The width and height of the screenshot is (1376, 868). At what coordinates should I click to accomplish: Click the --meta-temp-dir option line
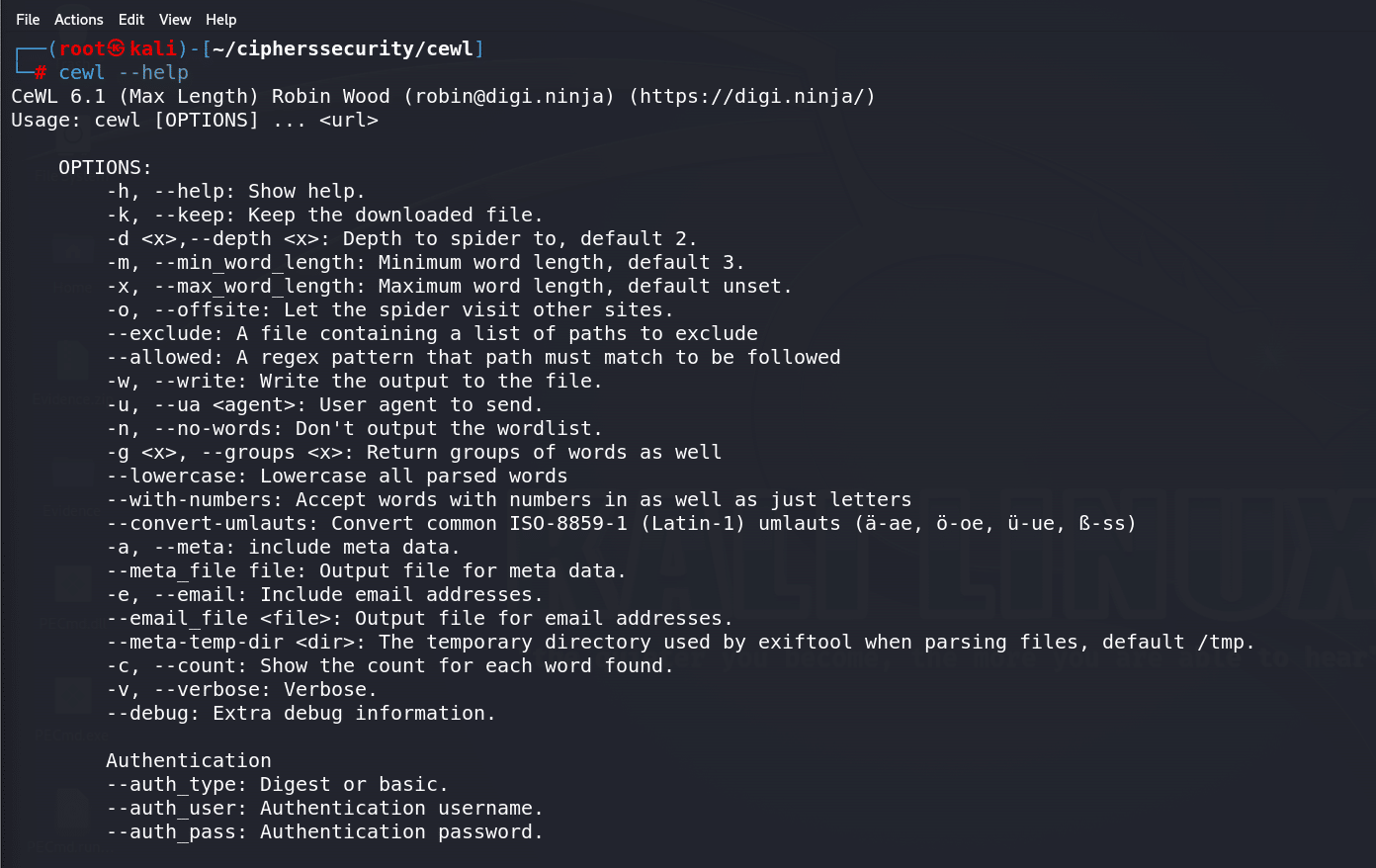tap(681, 642)
